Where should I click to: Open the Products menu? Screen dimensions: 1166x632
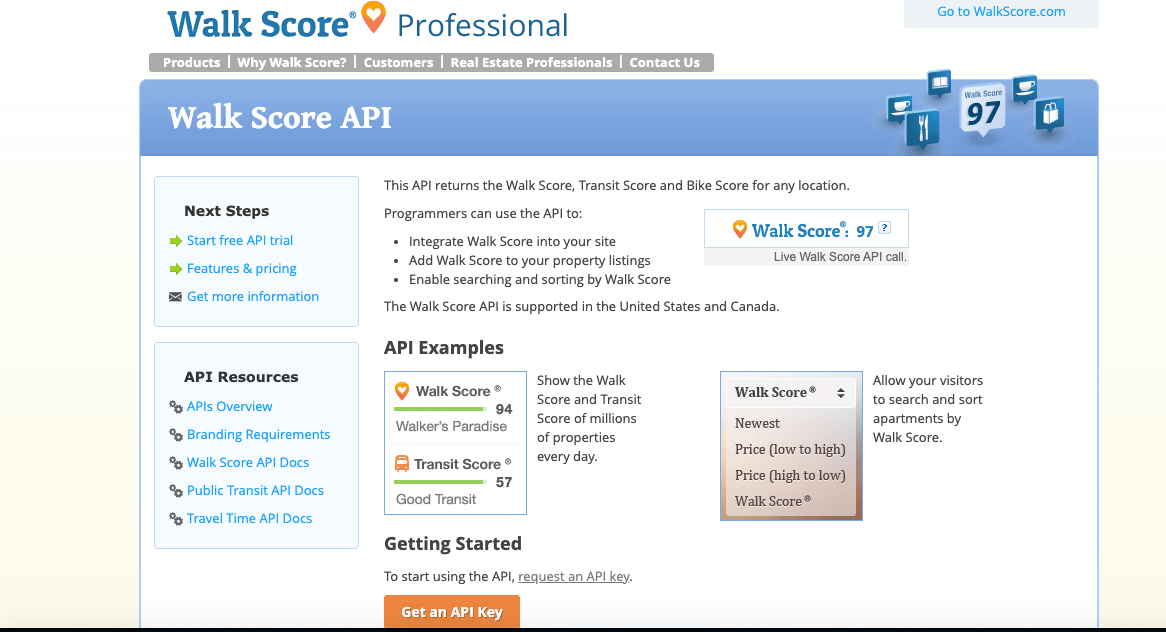(191, 62)
